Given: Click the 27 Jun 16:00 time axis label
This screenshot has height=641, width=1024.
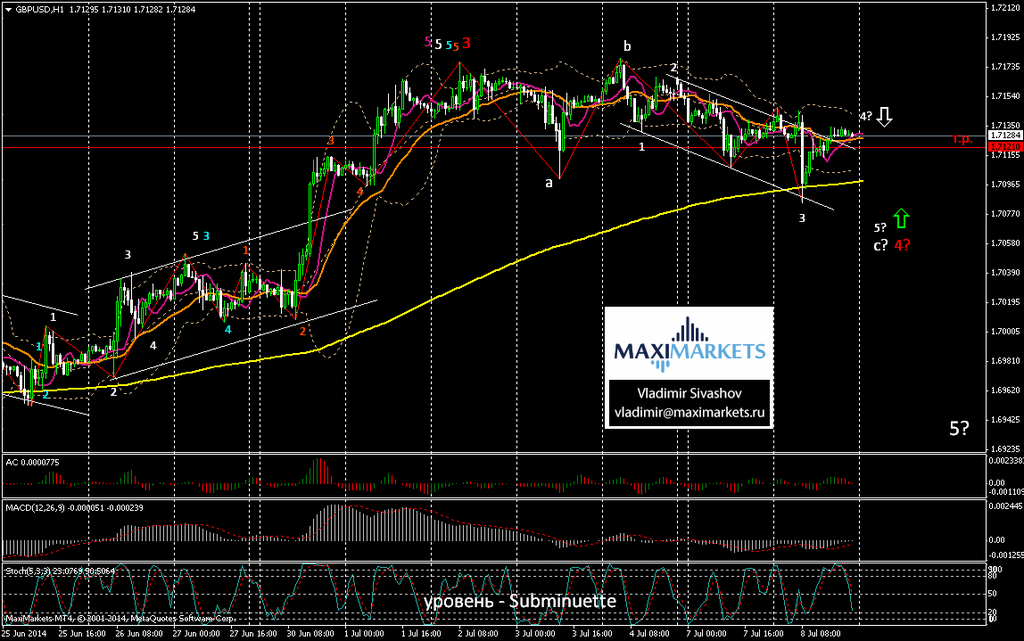Looking at the screenshot, I should click(x=253, y=633).
